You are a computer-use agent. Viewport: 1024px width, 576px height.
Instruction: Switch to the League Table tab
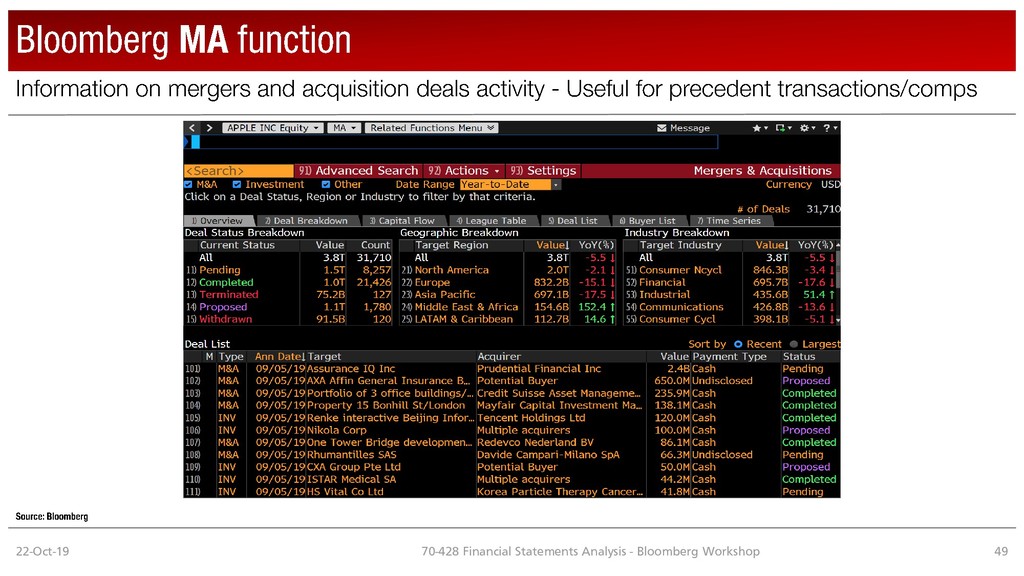click(x=491, y=221)
